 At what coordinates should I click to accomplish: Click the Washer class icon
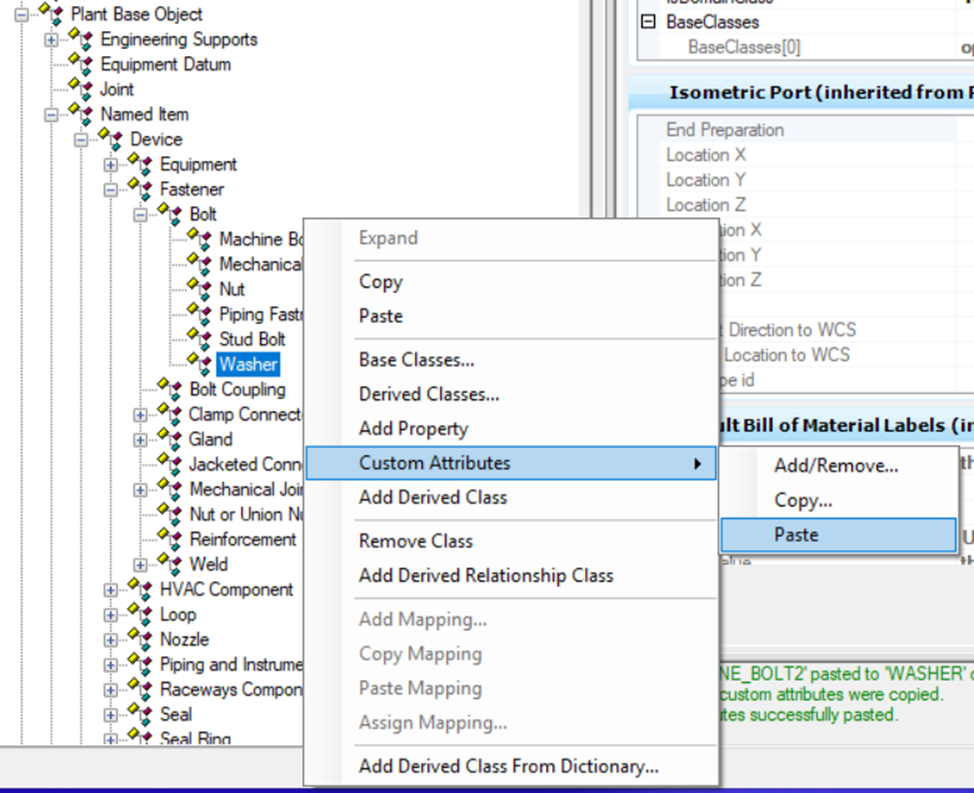coord(199,364)
